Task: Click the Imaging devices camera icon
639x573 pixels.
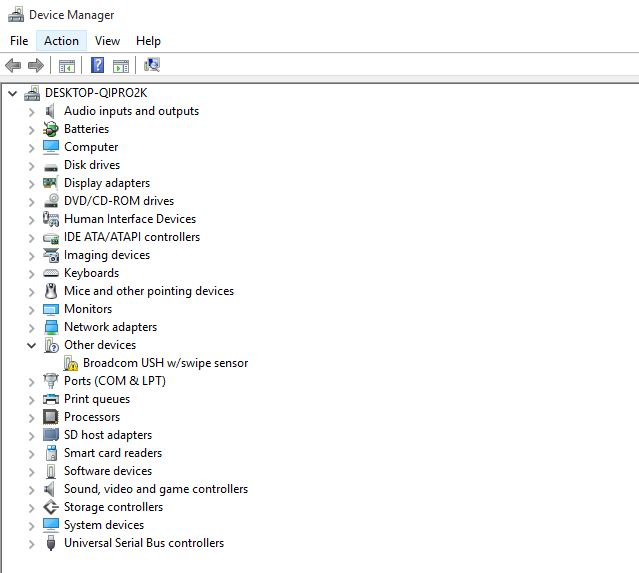Action: (x=51, y=255)
